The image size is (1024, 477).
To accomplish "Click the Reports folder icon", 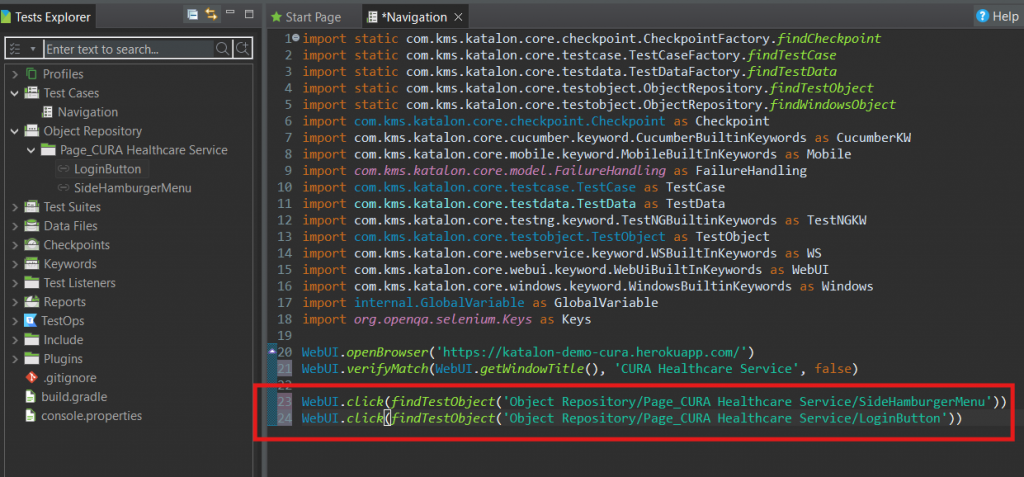I will pyautogui.click(x=31, y=302).
